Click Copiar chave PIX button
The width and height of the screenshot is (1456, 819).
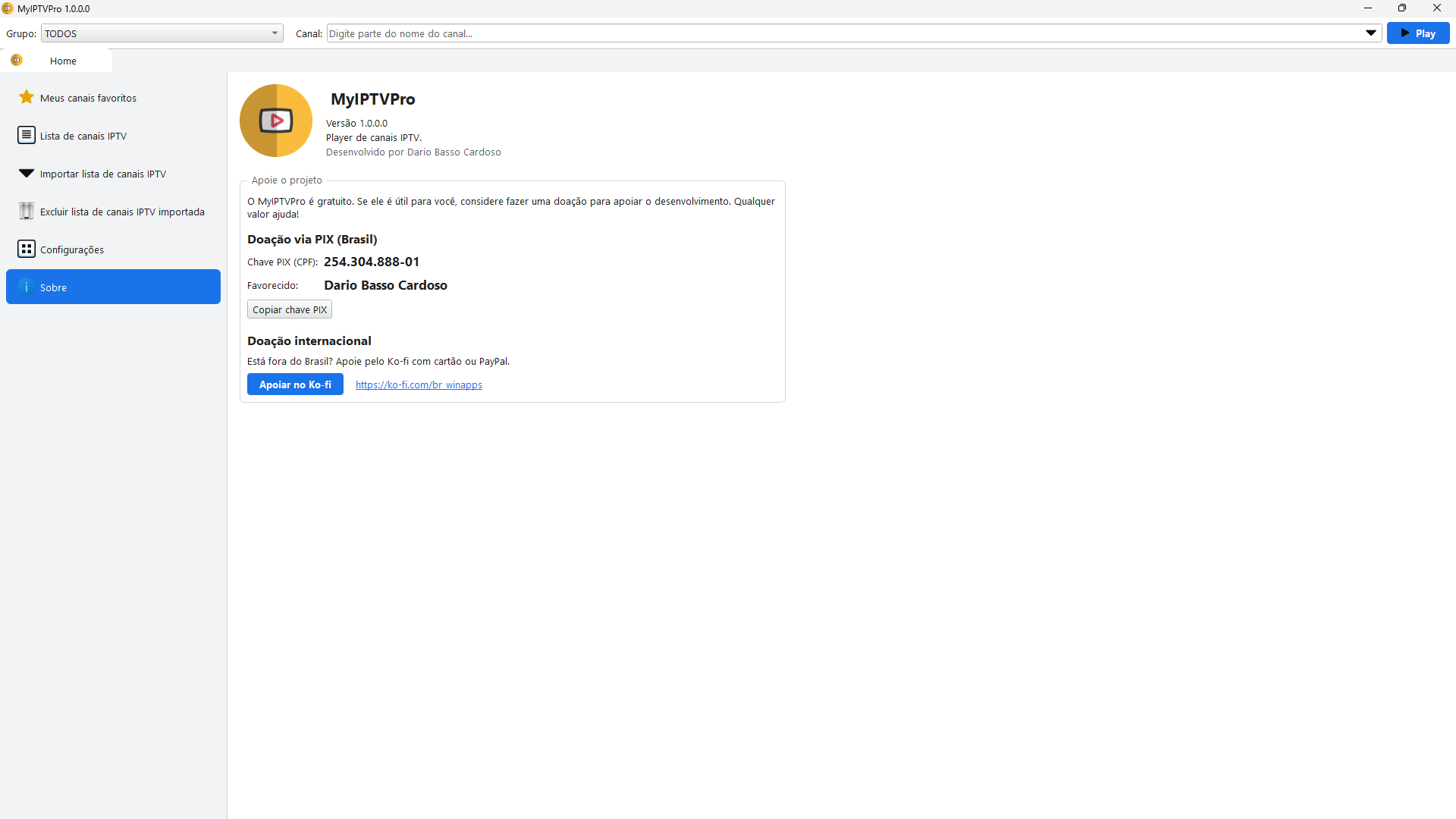[290, 309]
